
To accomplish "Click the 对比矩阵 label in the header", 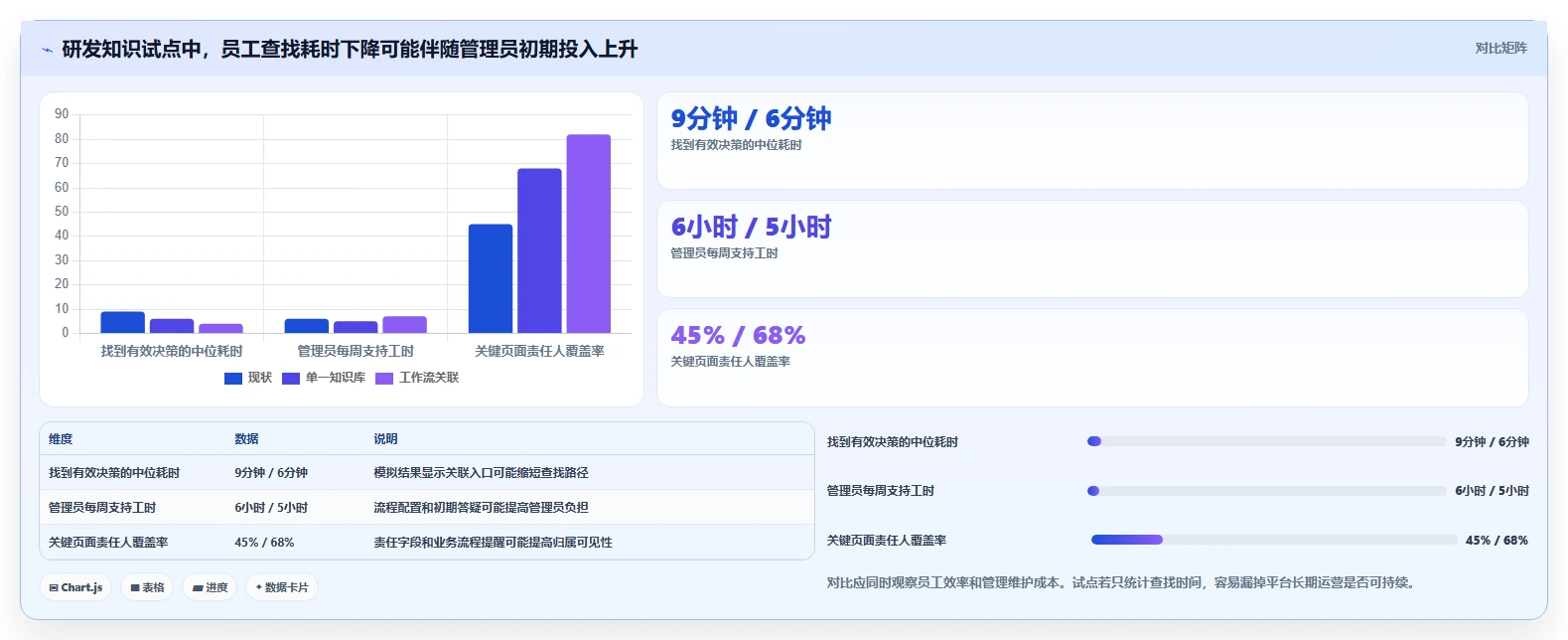I will 1500,48.
